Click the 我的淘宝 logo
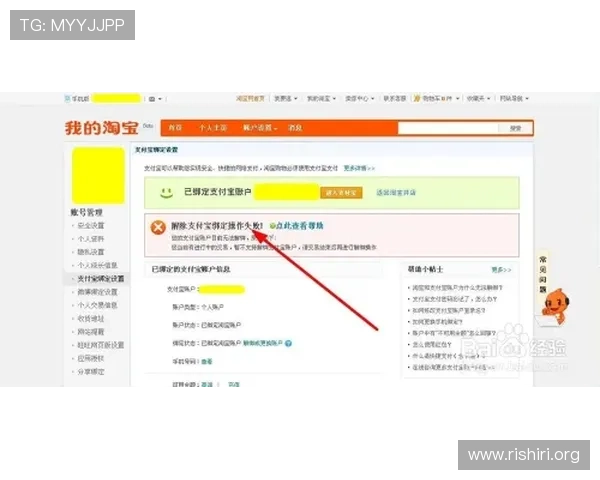This screenshot has height=480, width=600. click(x=101, y=128)
